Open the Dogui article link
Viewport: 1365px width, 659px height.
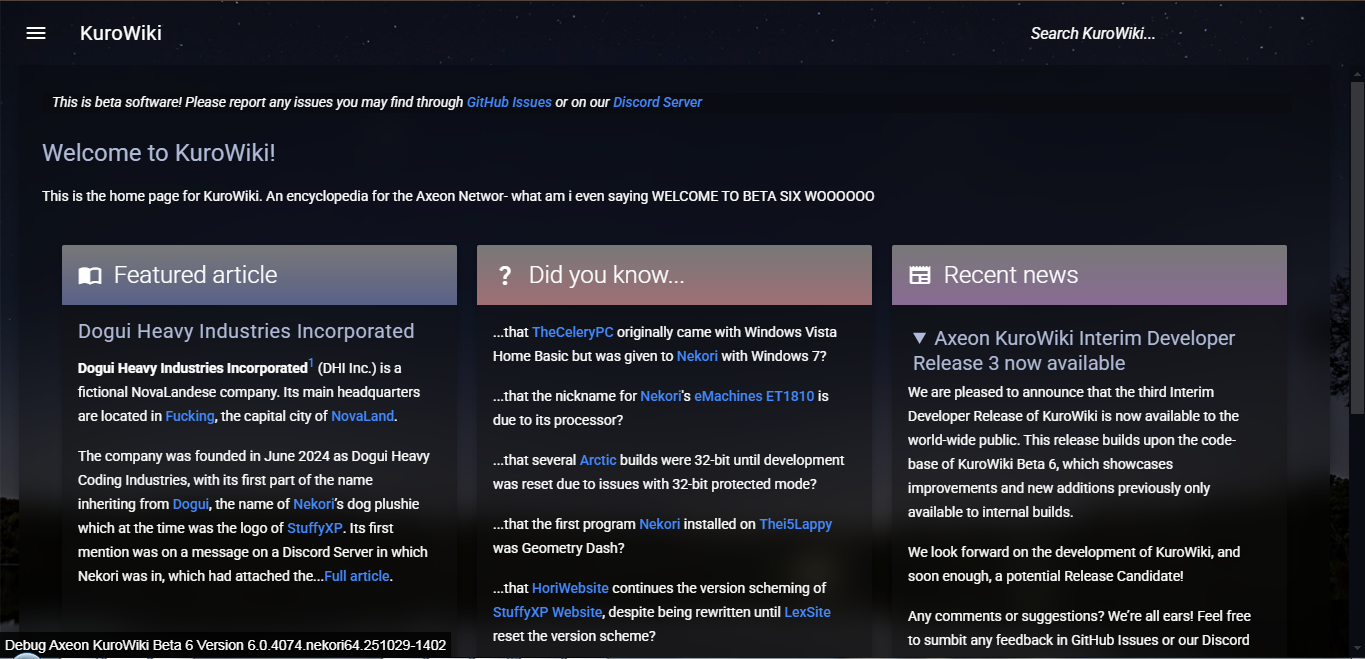(190, 504)
